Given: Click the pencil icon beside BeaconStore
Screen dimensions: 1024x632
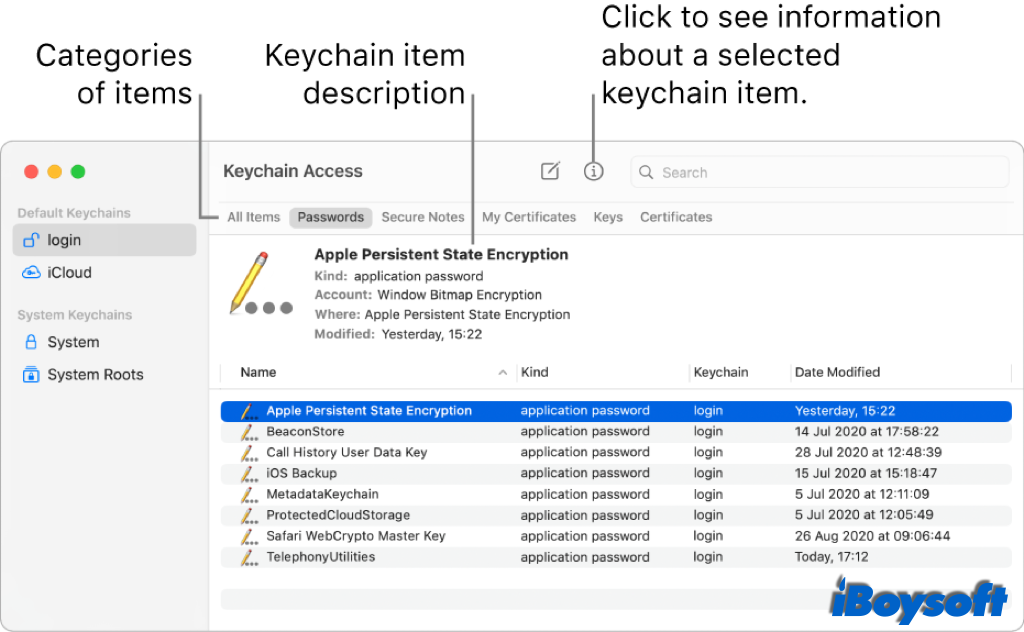Looking at the screenshot, I should click(x=249, y=432).
